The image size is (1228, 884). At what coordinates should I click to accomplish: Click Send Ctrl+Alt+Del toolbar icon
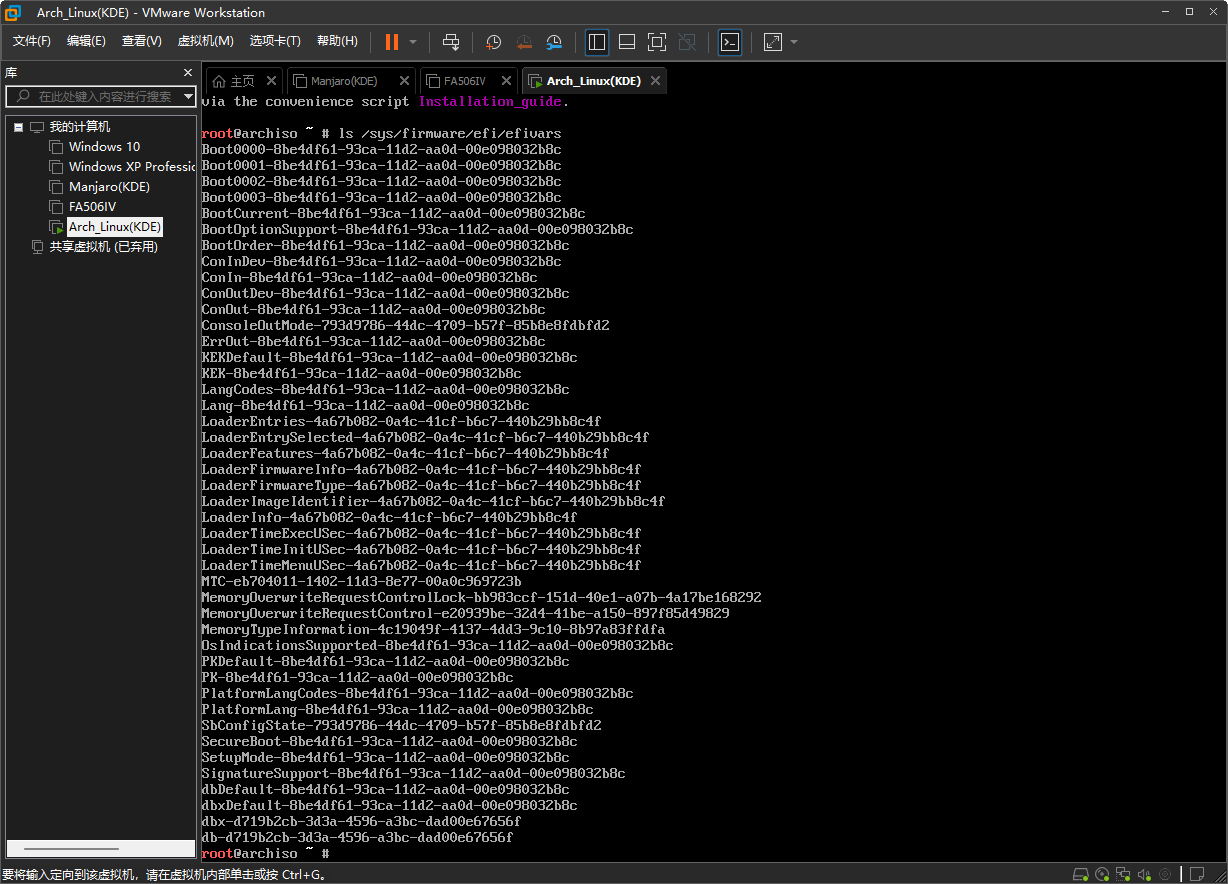(451, 42)
